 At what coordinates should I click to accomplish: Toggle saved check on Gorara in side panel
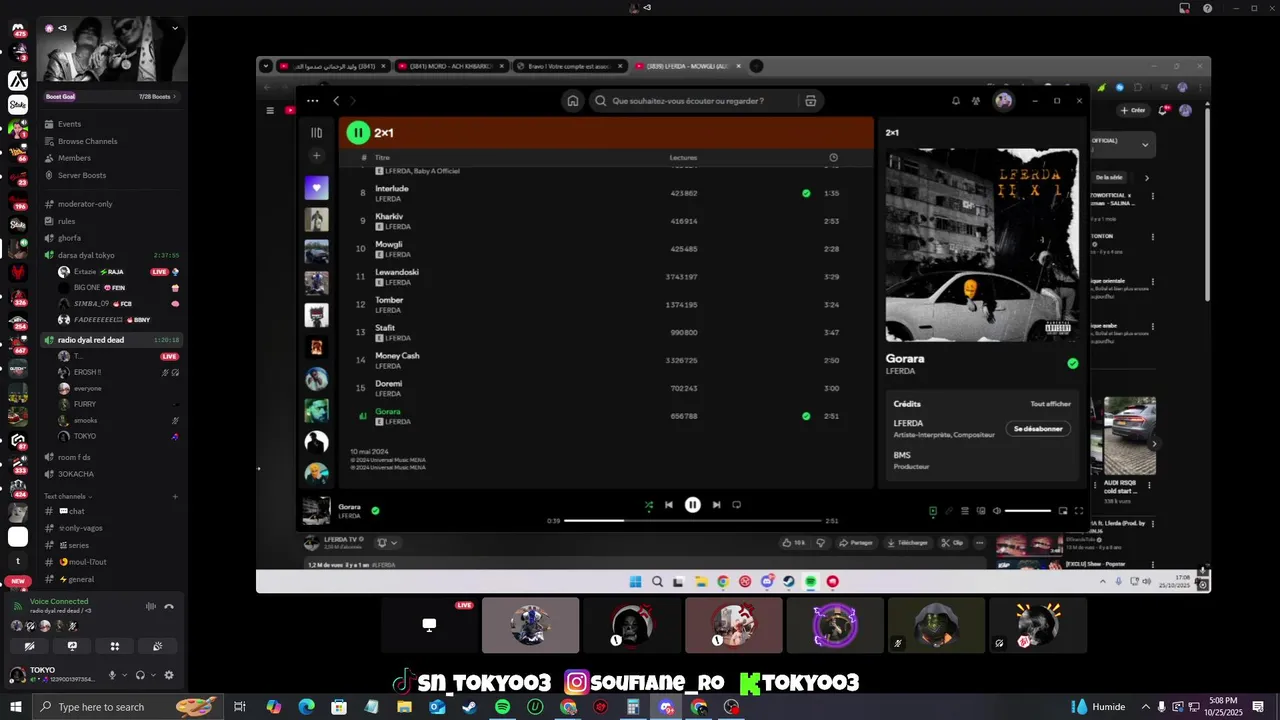click(1073, 364)
